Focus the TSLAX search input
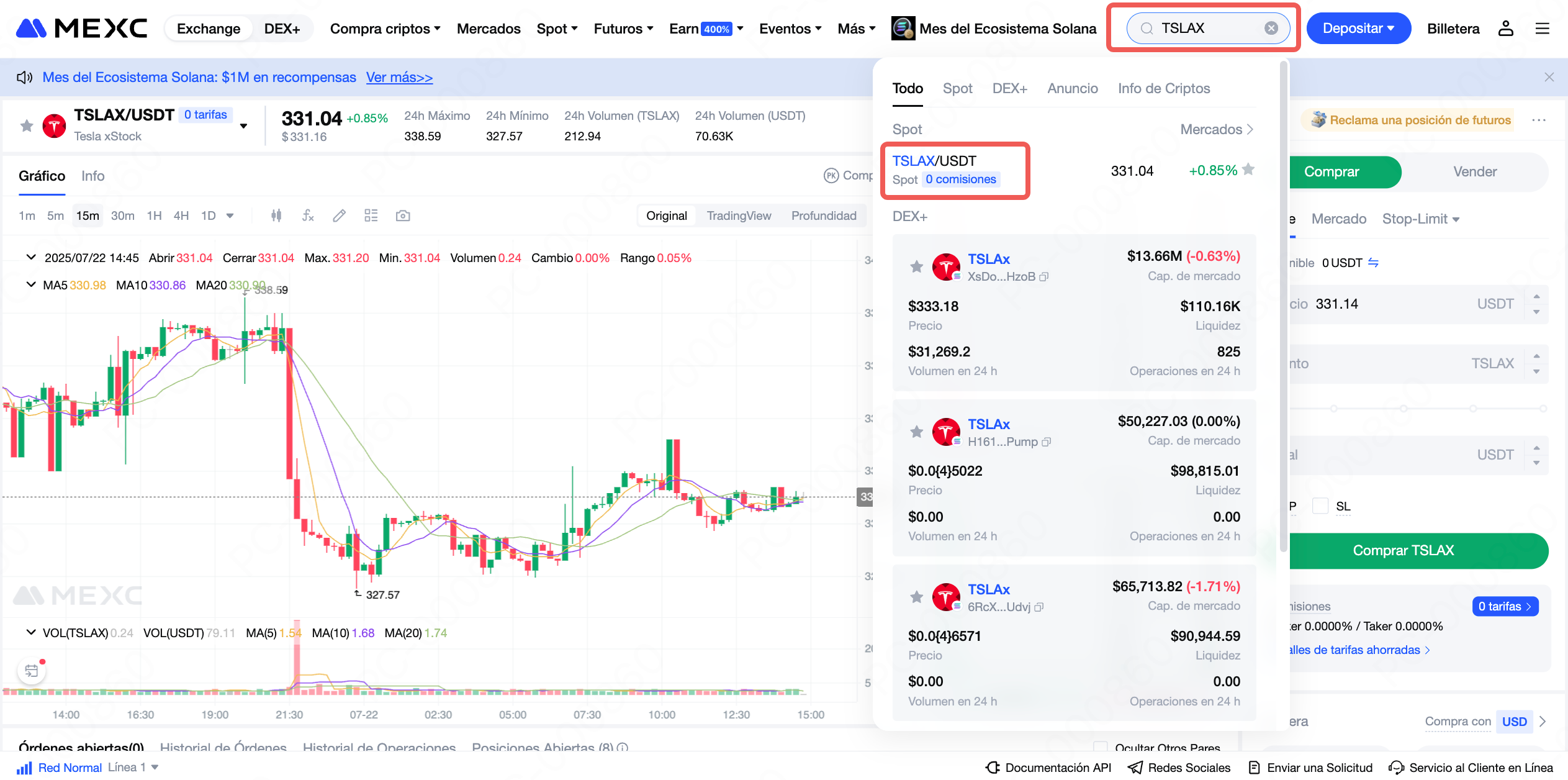Viewport: 1568px width, 780px height. click(1209, 29)
